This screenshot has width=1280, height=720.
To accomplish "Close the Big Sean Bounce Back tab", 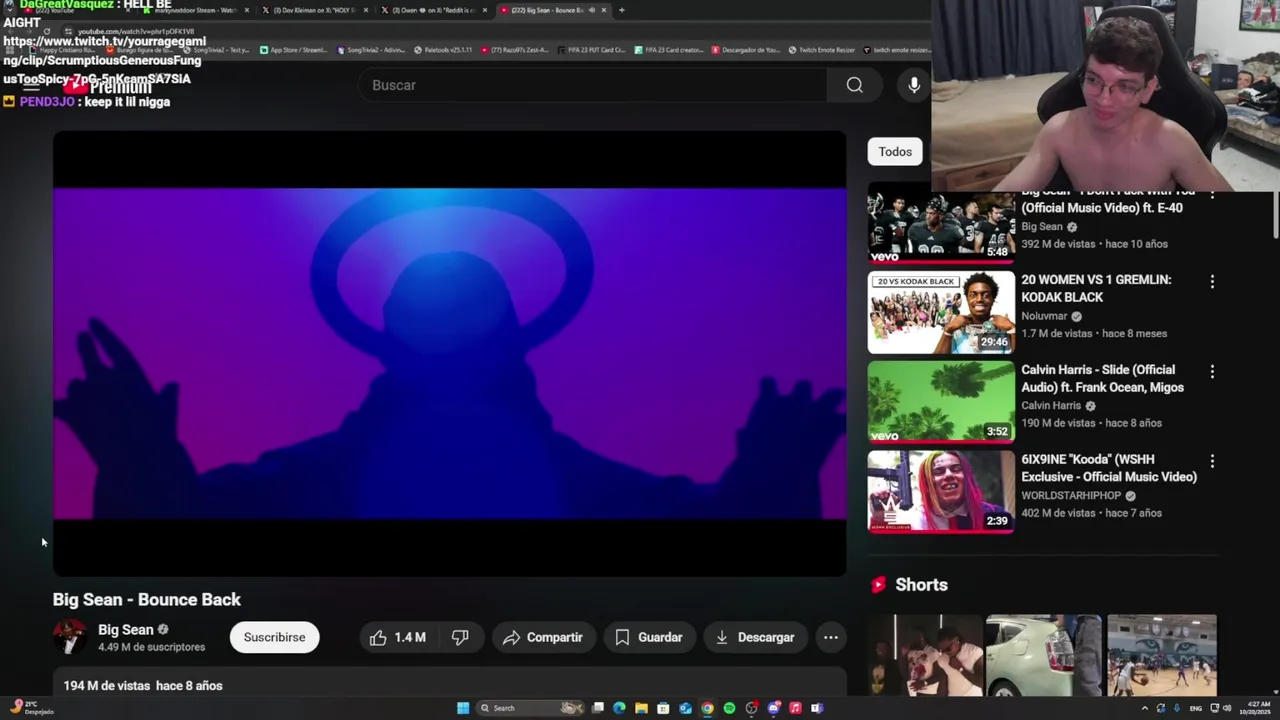I will tap(604, 10).
